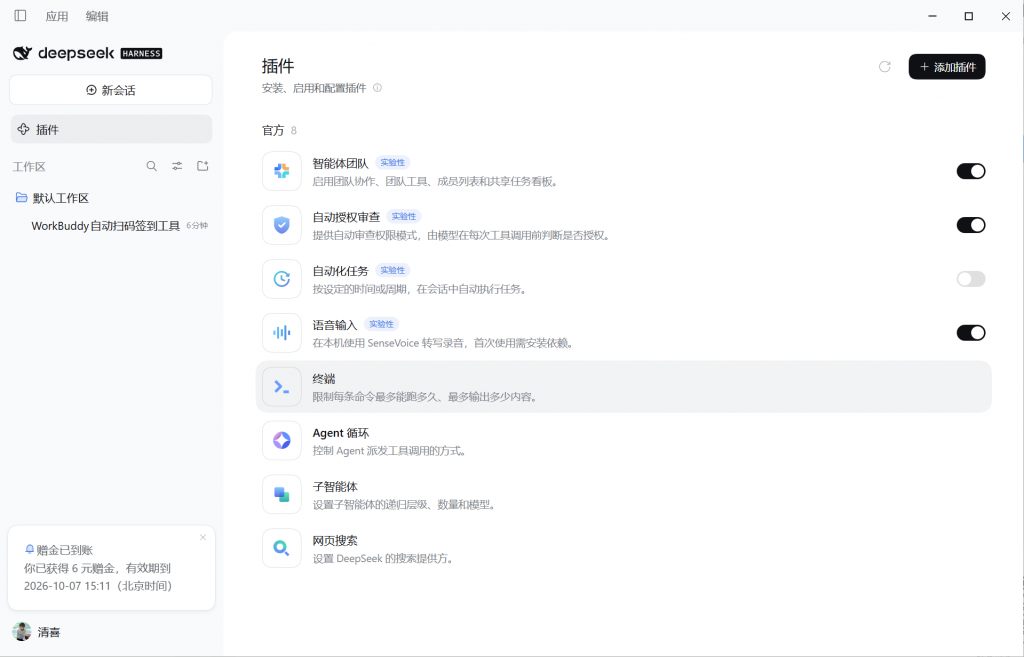
Task: Select the 子智能体 plugin title
Action: (x=335, y=487)
